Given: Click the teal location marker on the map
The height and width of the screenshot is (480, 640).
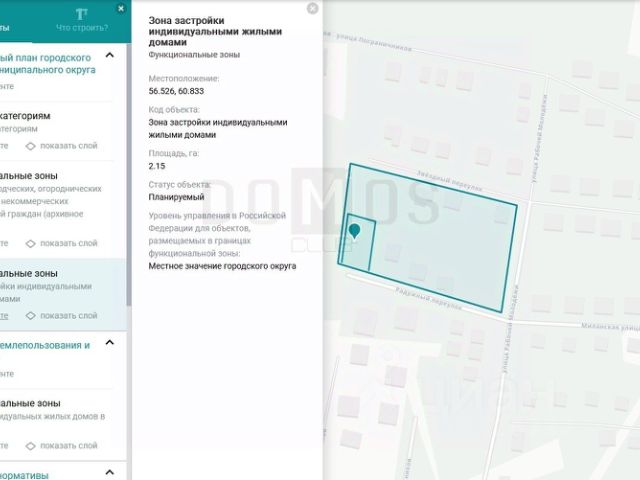Looking at the screenshot, I should (x=355, y=231).
